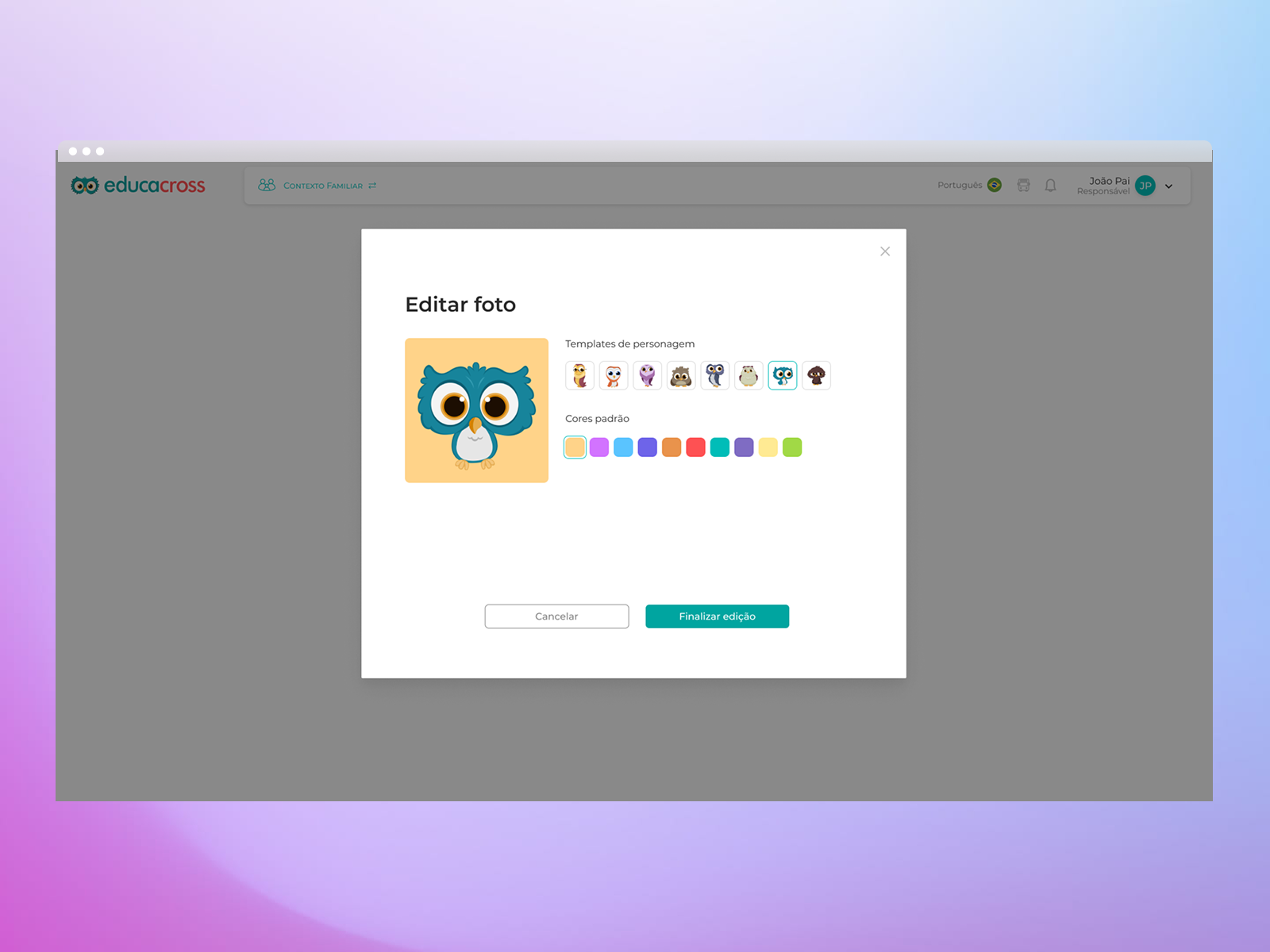Open the Português language selector
This screenshot has height=952, width=1270.
(968, 186)
